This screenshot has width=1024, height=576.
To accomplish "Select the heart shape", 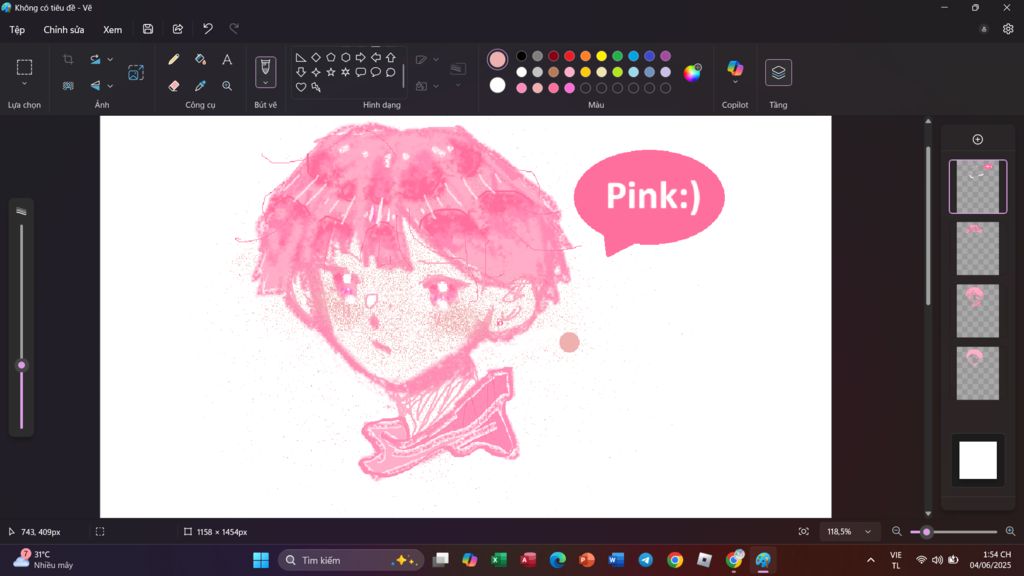I will point(300,87).
